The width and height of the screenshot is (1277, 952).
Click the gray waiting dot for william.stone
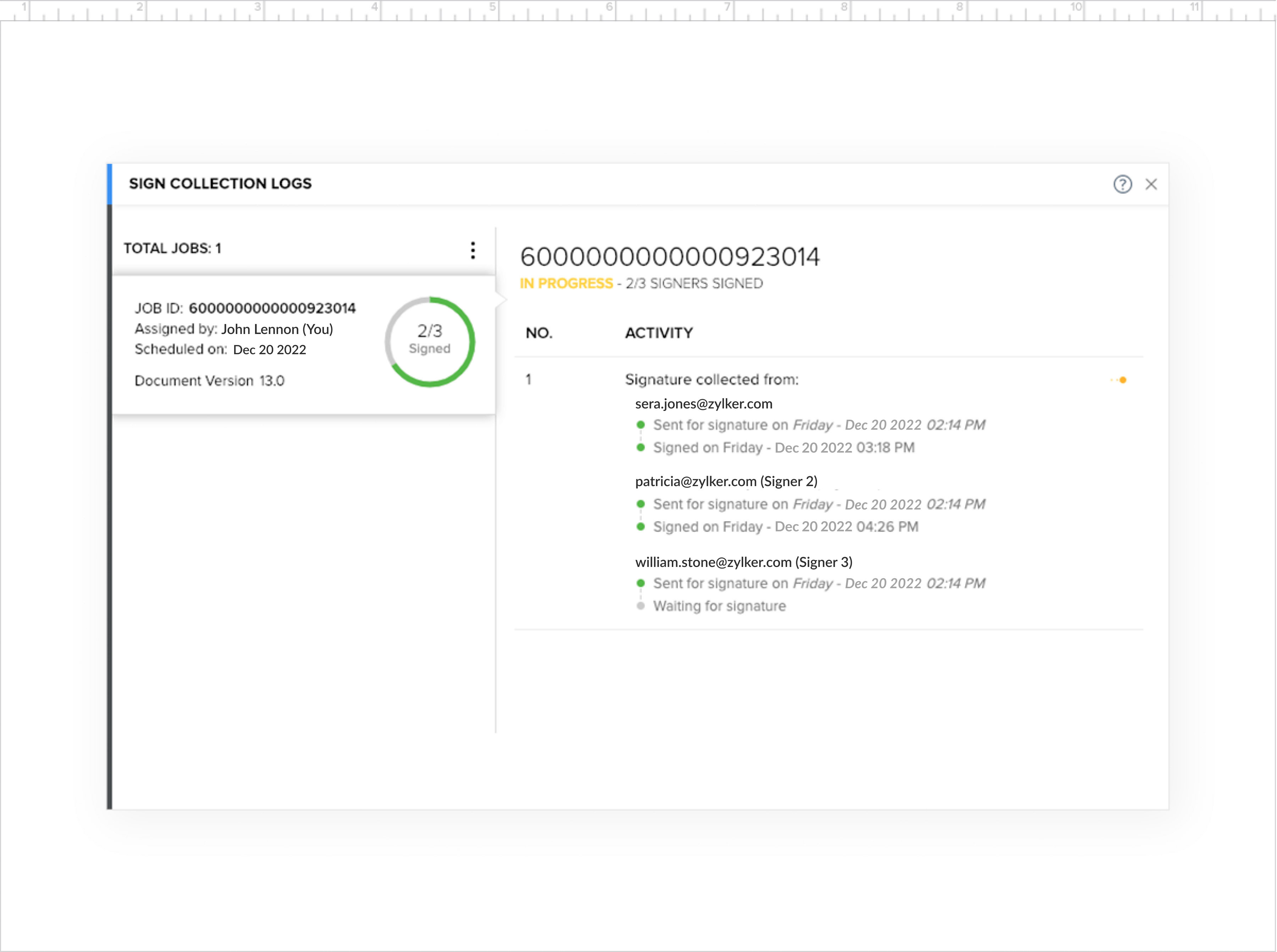click(641, 606)
